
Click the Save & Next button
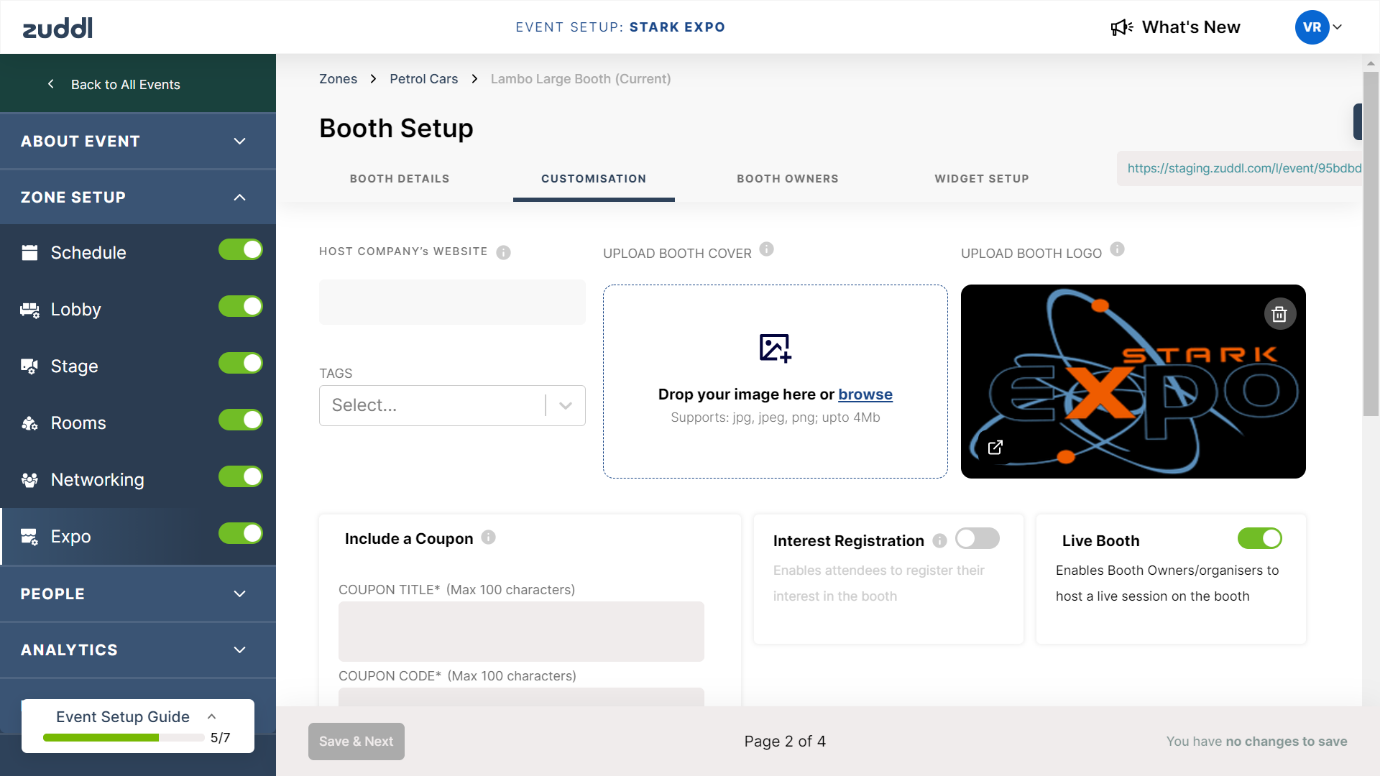[x=356, y=741]
